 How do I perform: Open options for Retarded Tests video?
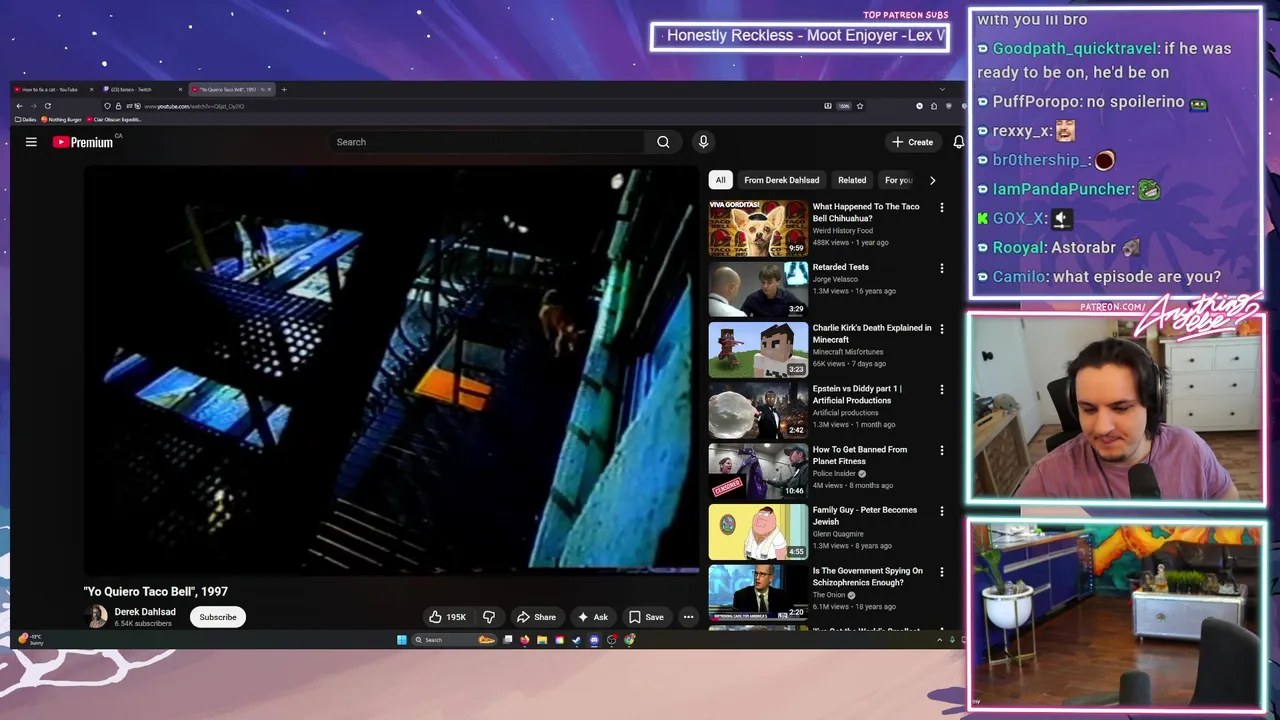(x=941, y=268)
